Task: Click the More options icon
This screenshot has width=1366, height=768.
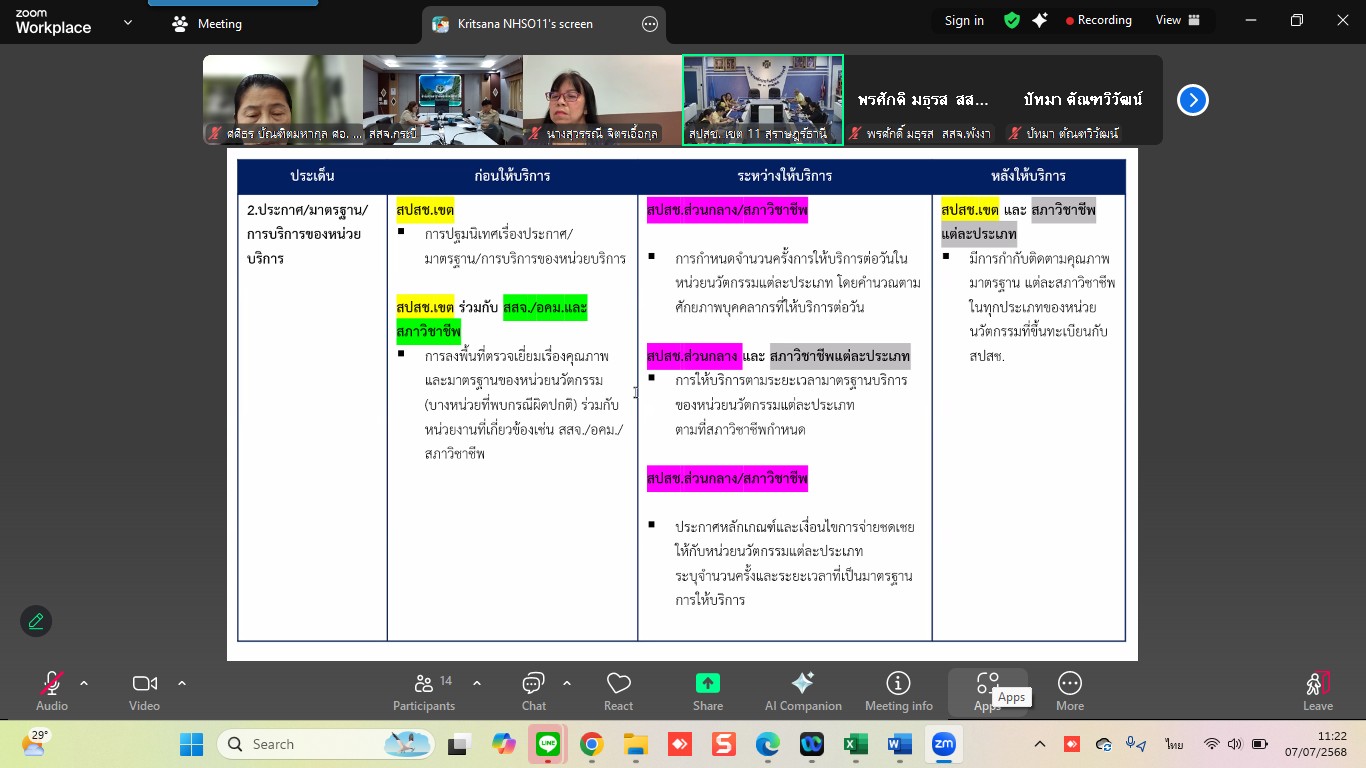Action: 1069,691
